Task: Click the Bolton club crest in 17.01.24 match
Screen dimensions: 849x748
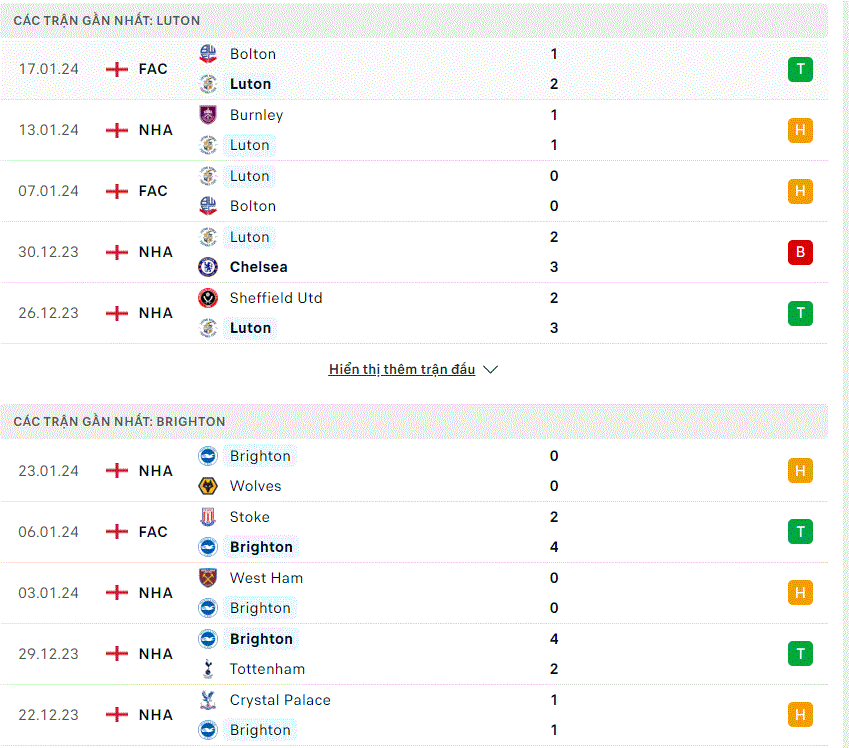Action: pyautogui.click(x=208, y=54)
